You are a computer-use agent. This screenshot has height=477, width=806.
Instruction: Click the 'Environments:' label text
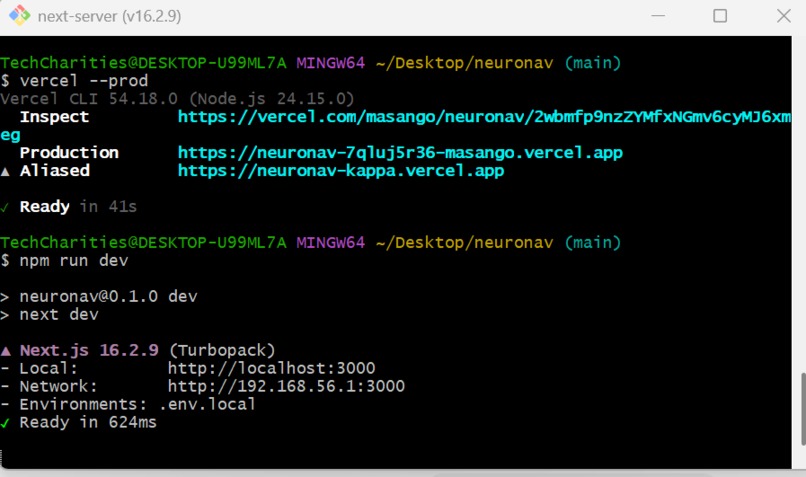coord(83,405)
